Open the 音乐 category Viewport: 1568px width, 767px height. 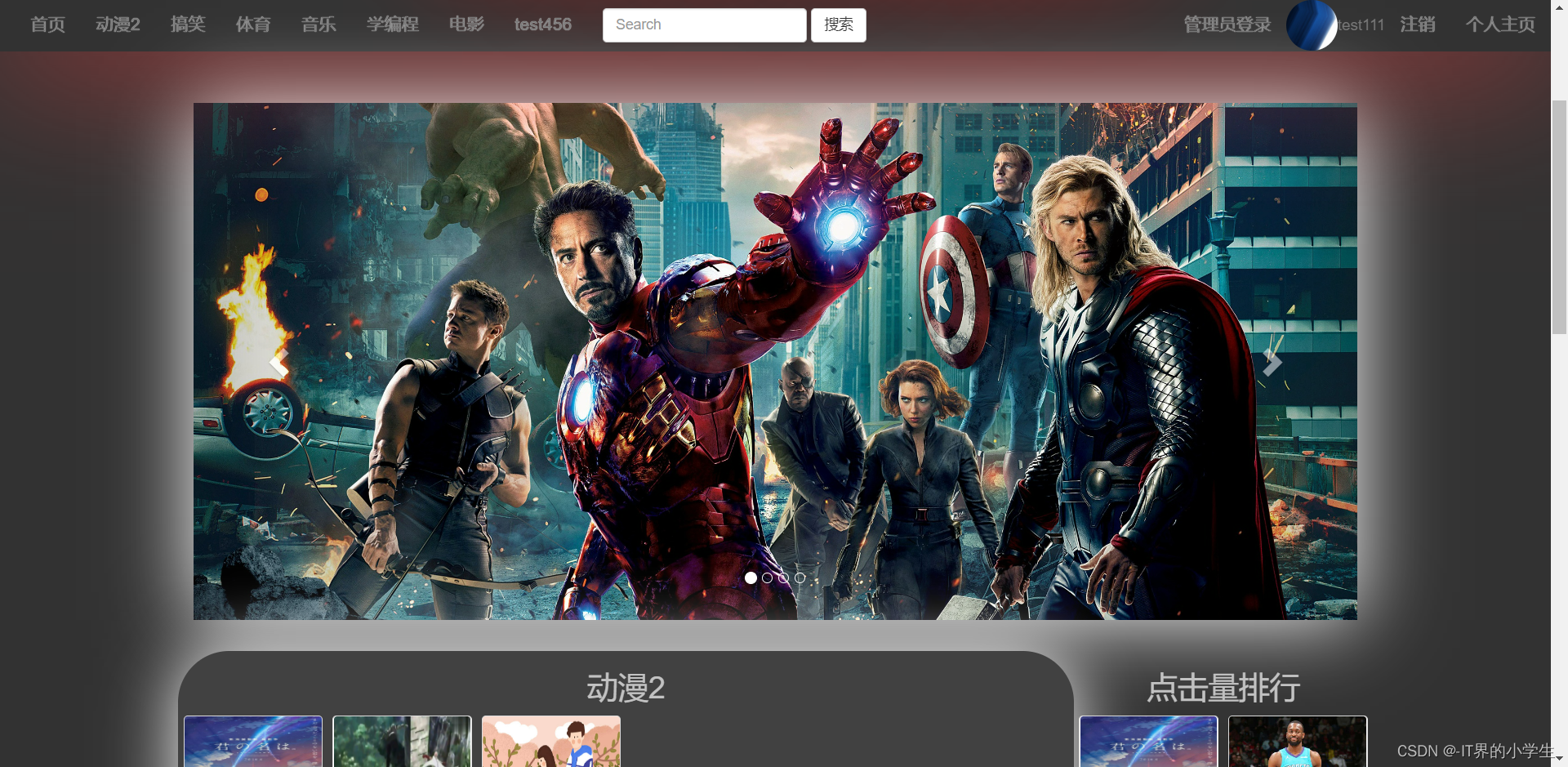coord(318,25)
